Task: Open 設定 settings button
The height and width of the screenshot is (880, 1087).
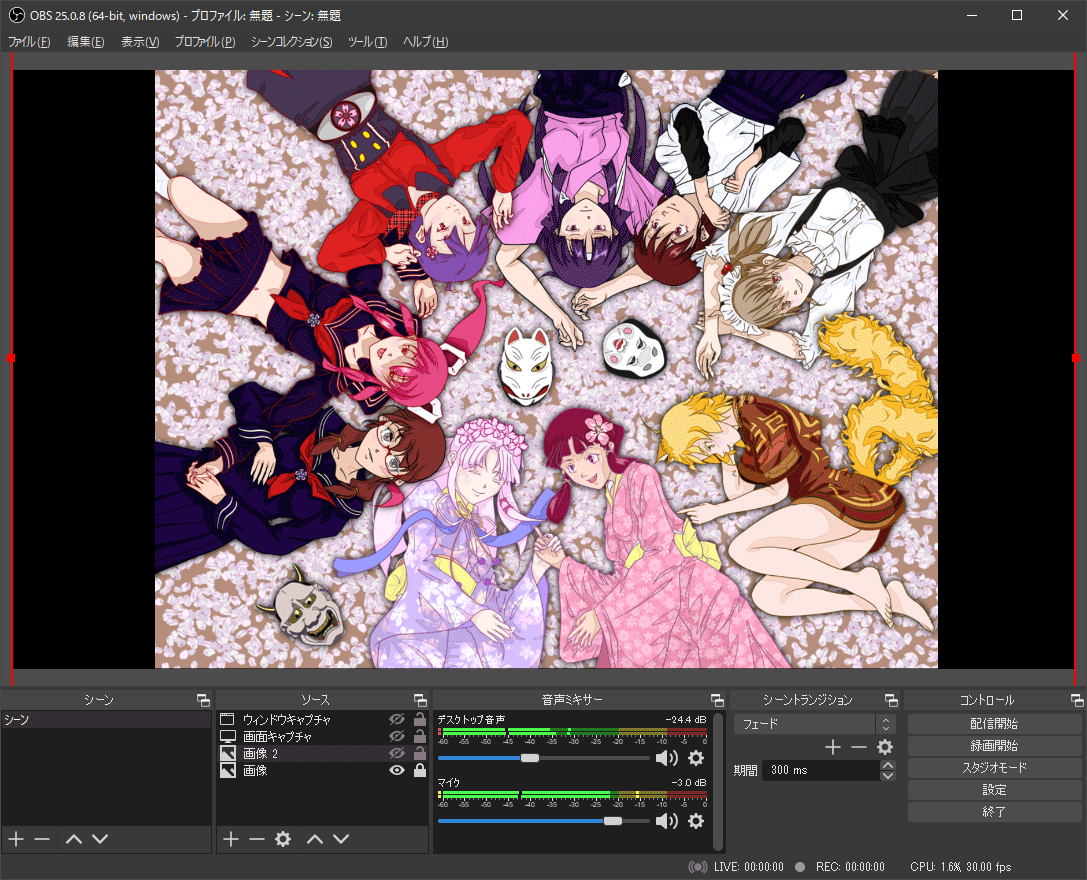Action: tap(994, 790)
